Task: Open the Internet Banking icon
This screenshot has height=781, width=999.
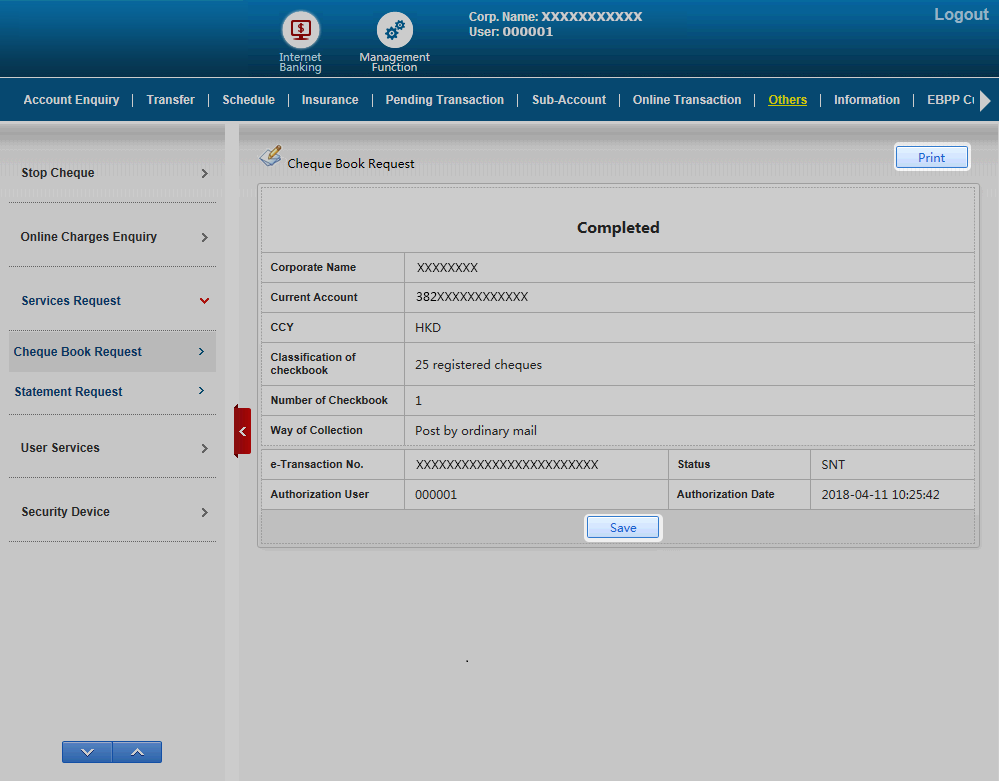Action: click(x=300, y=31)
